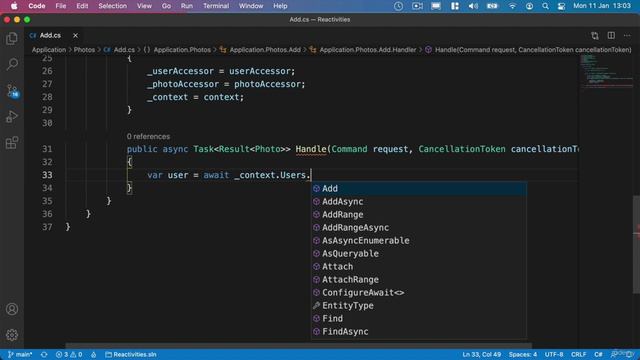Select the C# language mode indicator

(598, 354)
